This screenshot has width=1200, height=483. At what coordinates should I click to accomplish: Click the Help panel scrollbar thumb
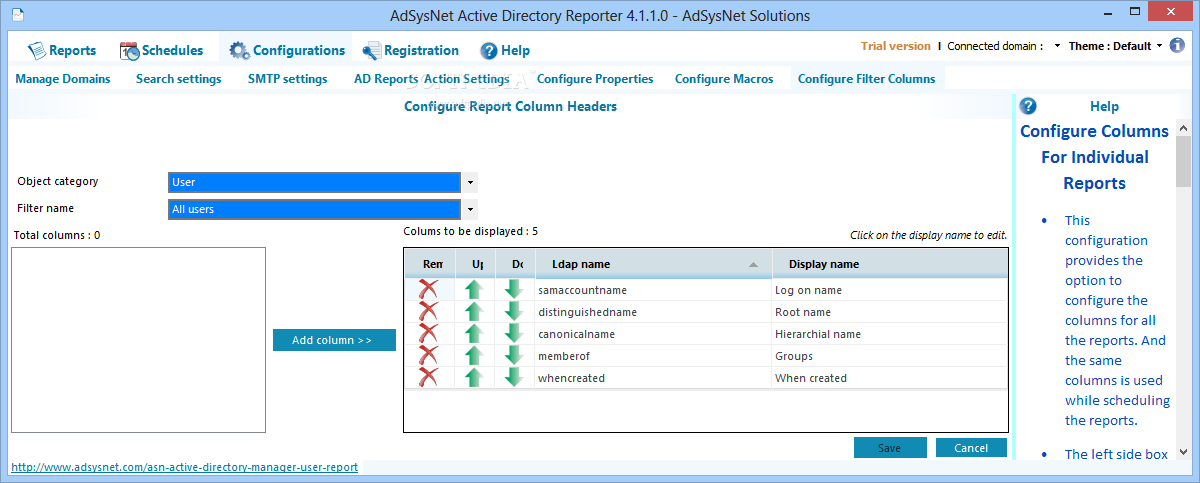click(x=1183, y=162)
